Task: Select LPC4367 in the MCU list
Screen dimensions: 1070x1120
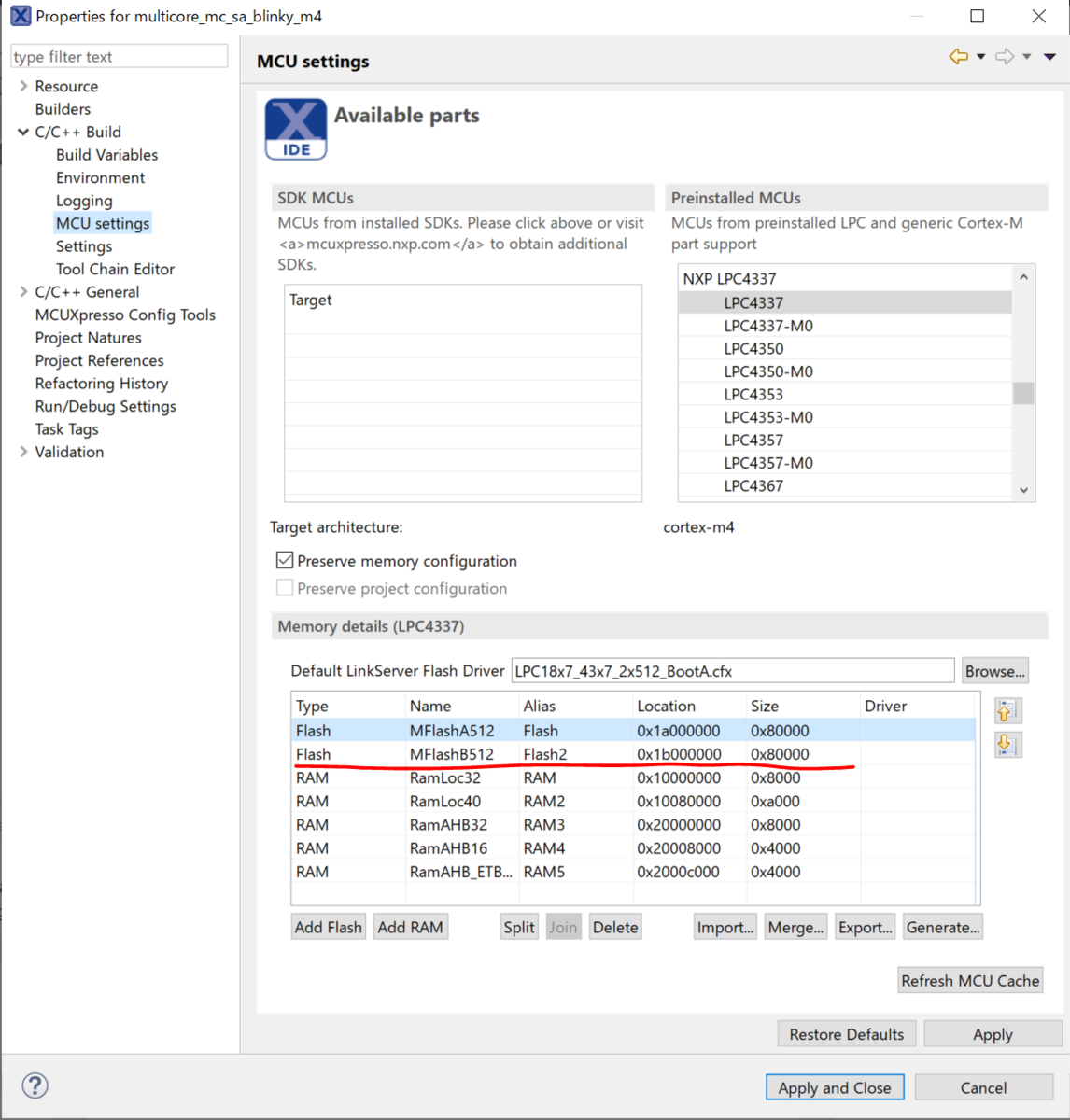Action: [845, 485]
